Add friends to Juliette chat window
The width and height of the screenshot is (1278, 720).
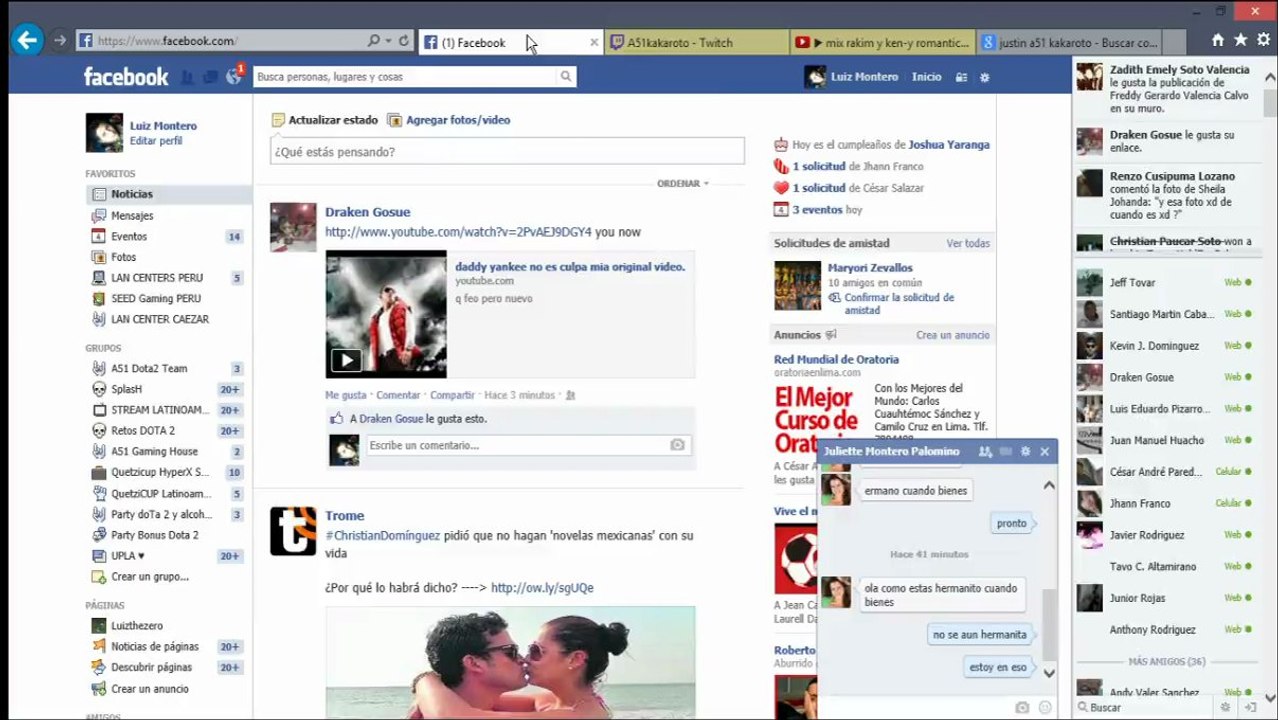click(x=985, y=452)
